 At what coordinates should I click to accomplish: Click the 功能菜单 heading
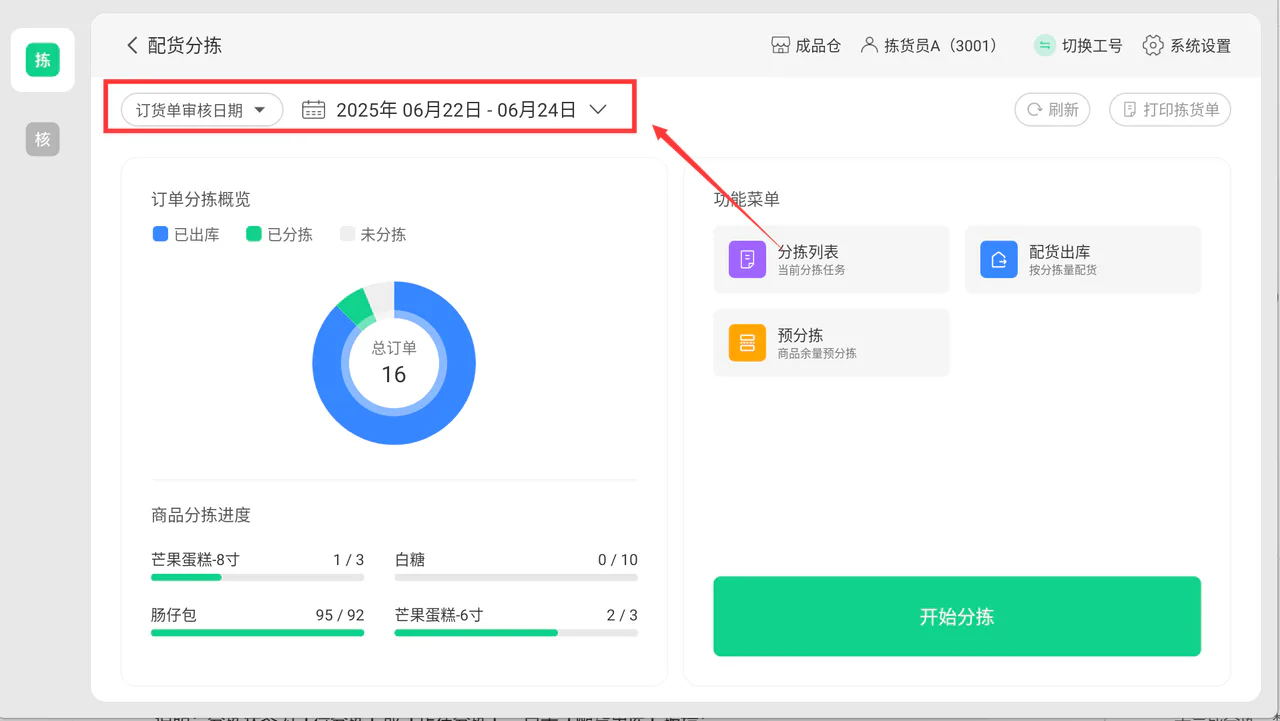click(x=746, y=199)
